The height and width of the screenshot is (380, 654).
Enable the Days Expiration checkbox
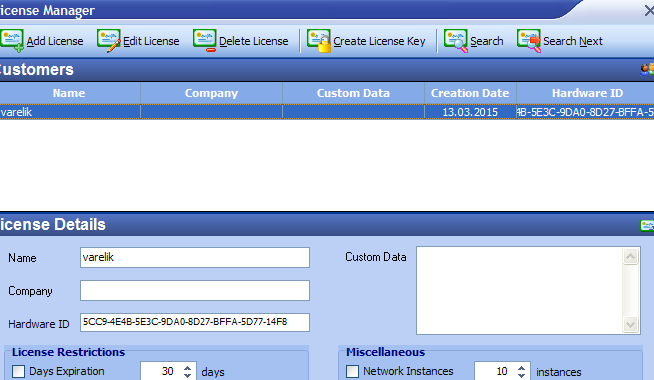click(x=18, y=371)
